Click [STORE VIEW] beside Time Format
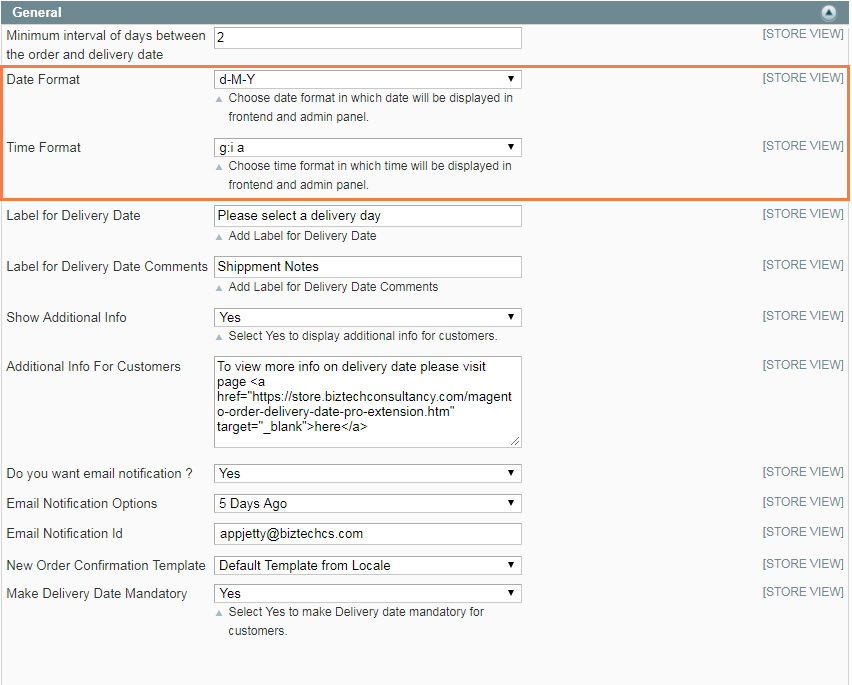This screenshot has height=685, width=852. coord(803,146)
